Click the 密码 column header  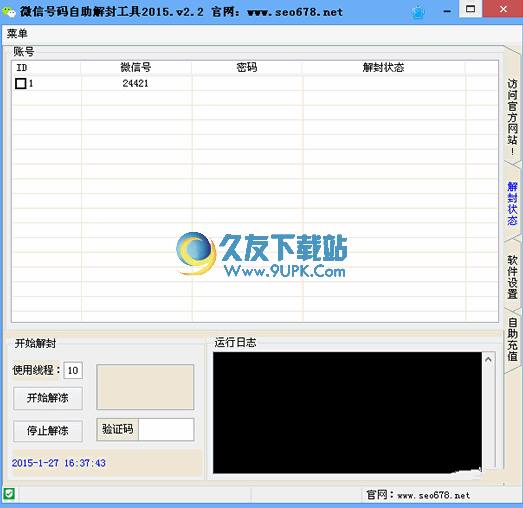(247, 67)
